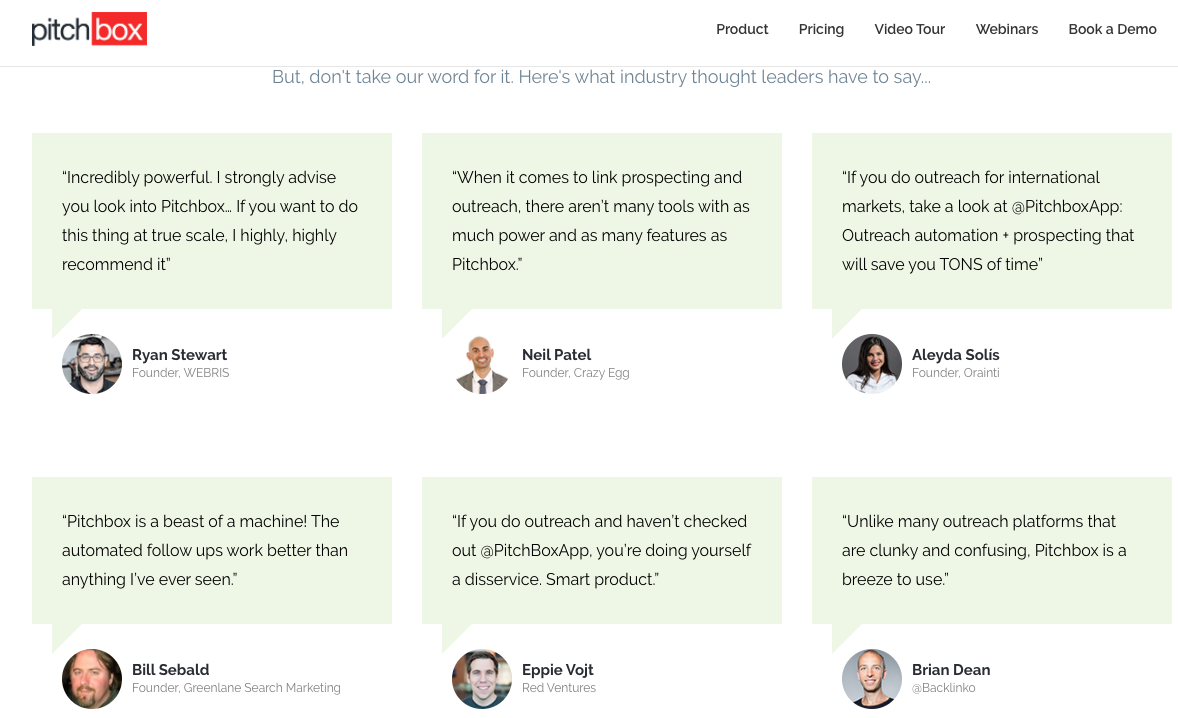The image size is (1178, 718).
Task: Open the Product menu item
Action: pos(742,29)
